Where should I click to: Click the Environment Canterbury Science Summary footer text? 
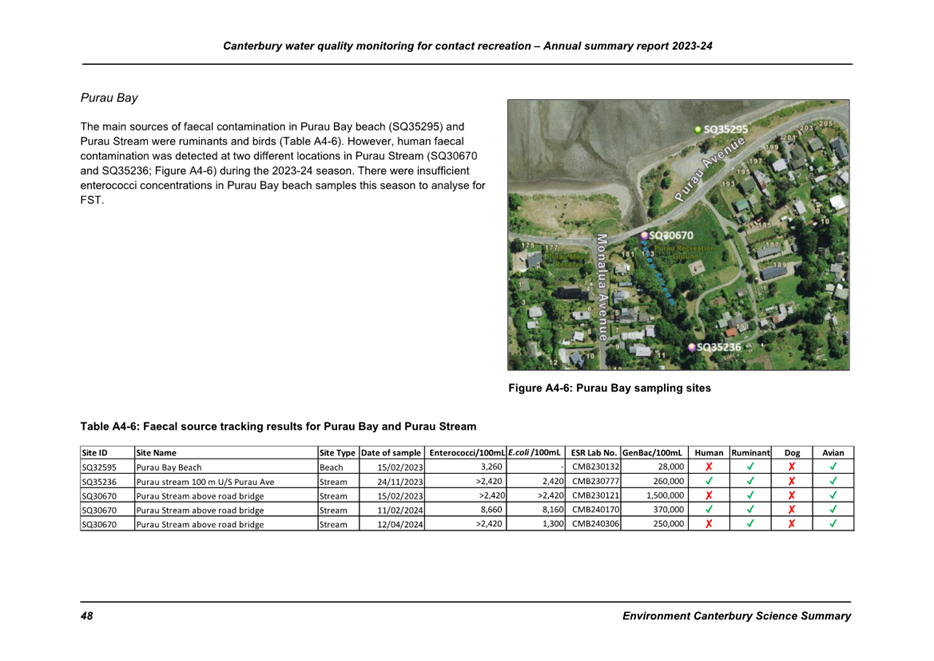(x=737, y=616)
